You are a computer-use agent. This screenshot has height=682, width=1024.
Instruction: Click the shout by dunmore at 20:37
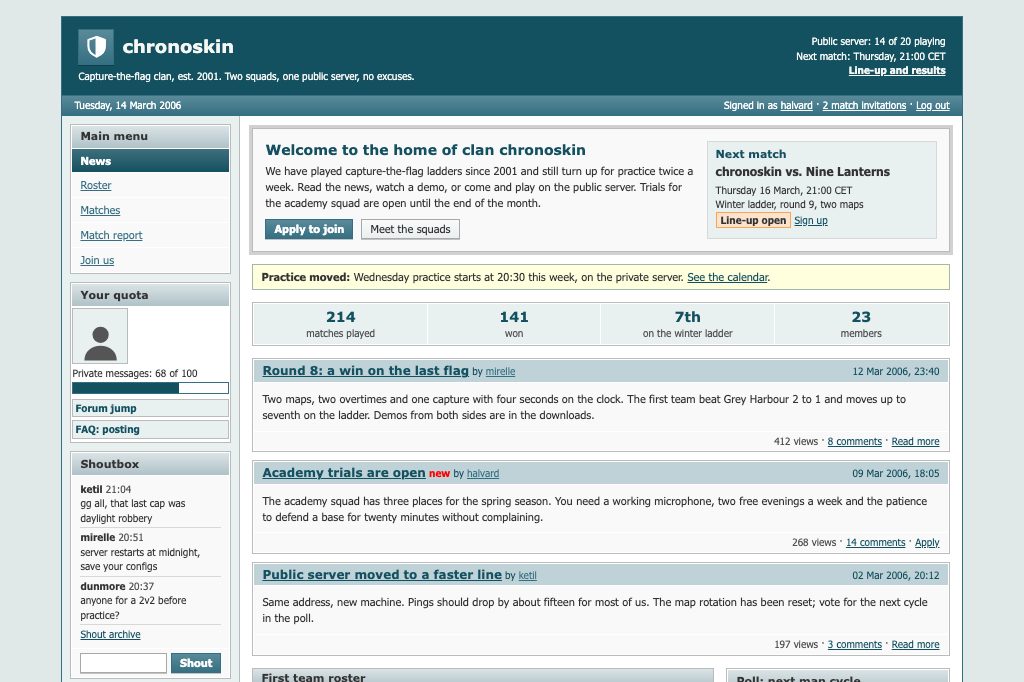[x=150, y=600]
